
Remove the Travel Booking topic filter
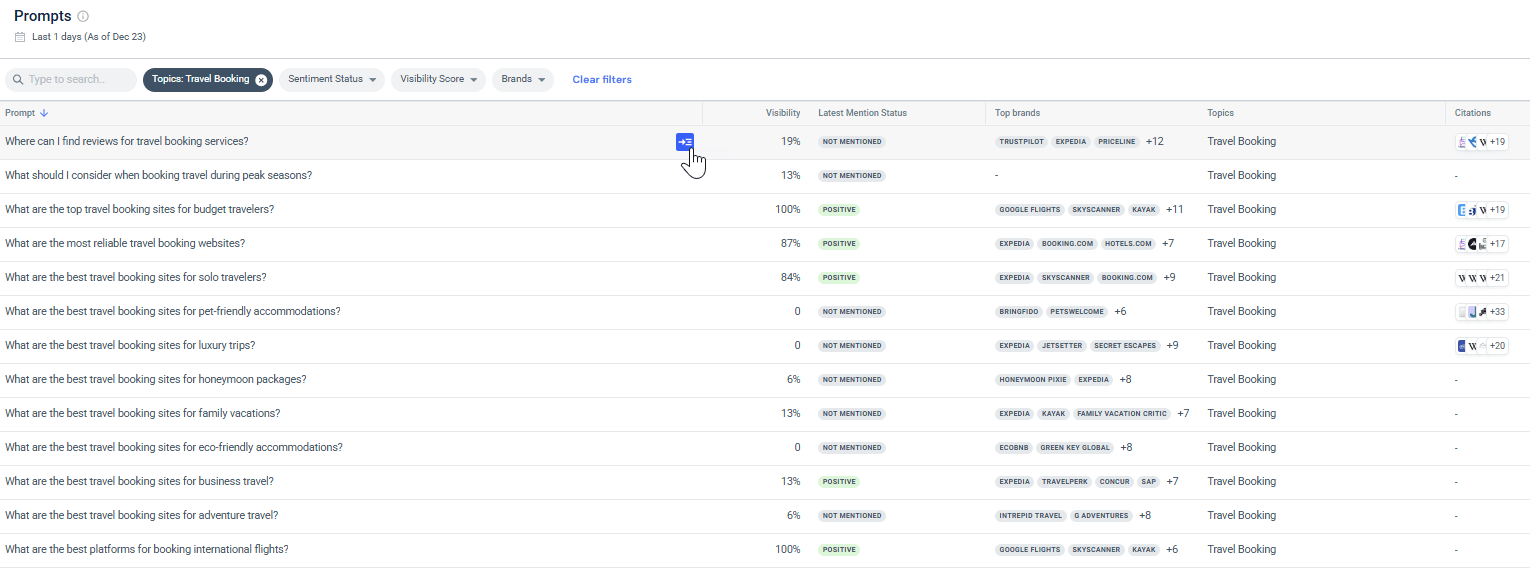click(x=261, y=80)
